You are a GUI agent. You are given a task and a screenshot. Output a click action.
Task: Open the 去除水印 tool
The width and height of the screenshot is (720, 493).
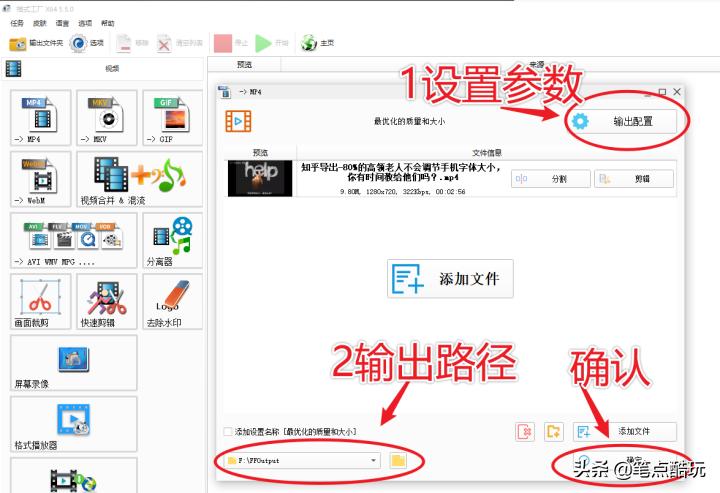(x=173, y=302)
